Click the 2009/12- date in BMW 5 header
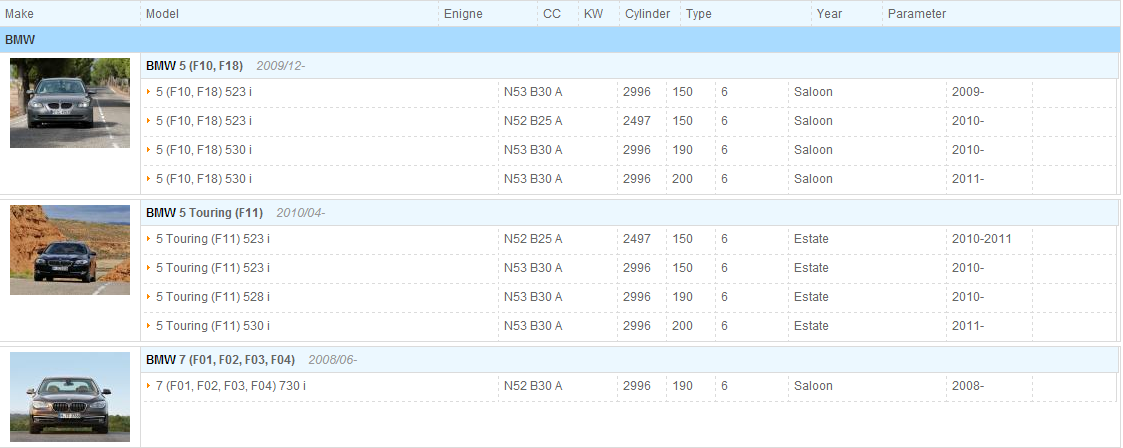 pos(281,66)
